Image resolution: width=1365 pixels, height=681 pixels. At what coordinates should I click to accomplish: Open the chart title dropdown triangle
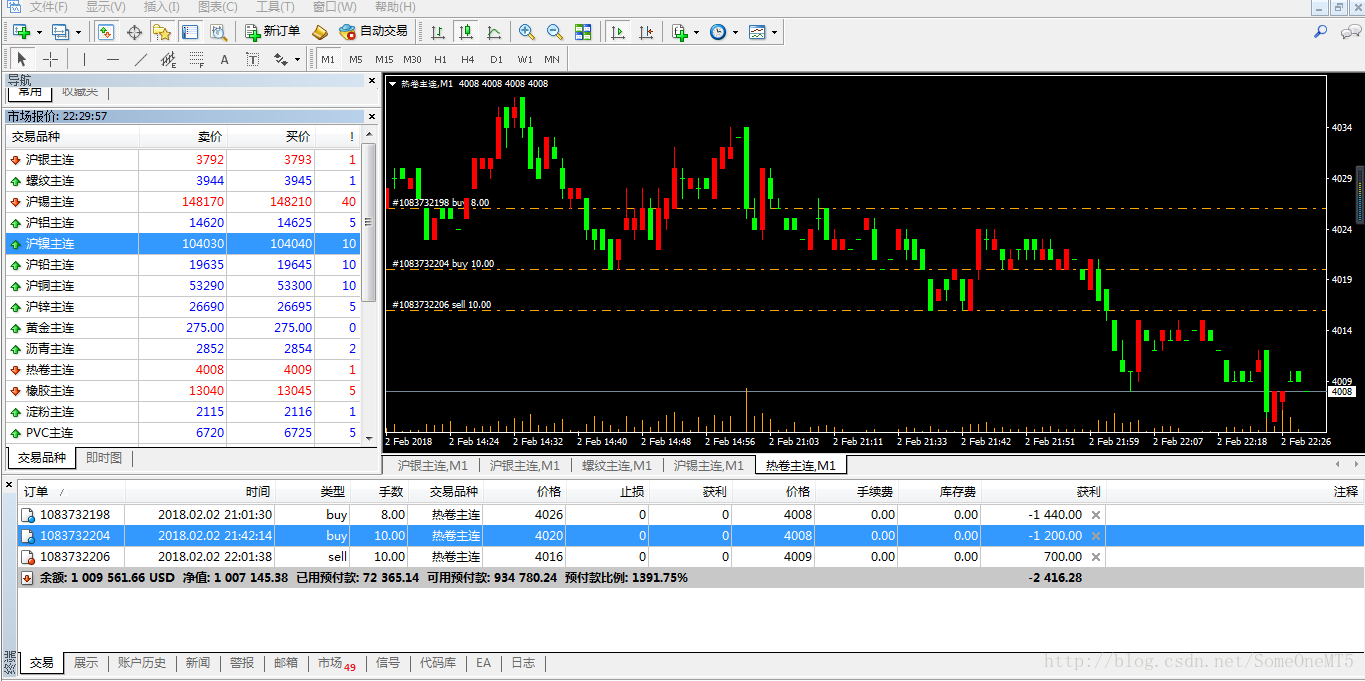click(x=392, y=84)
